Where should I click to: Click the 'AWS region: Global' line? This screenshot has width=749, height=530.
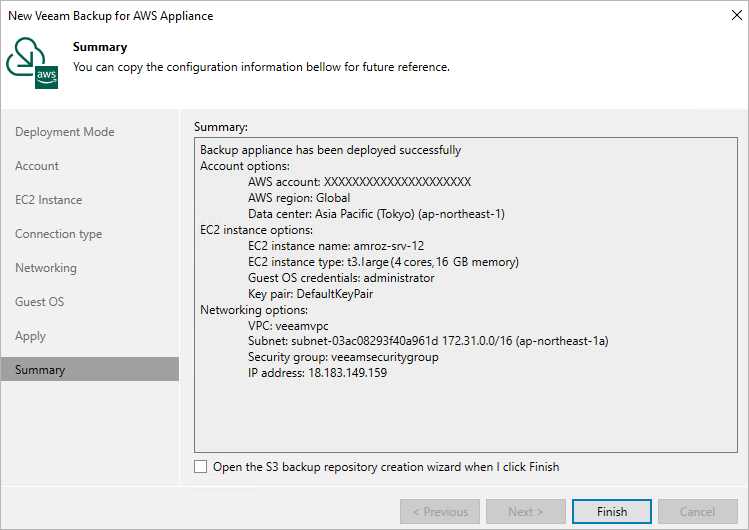pos(299,198)
